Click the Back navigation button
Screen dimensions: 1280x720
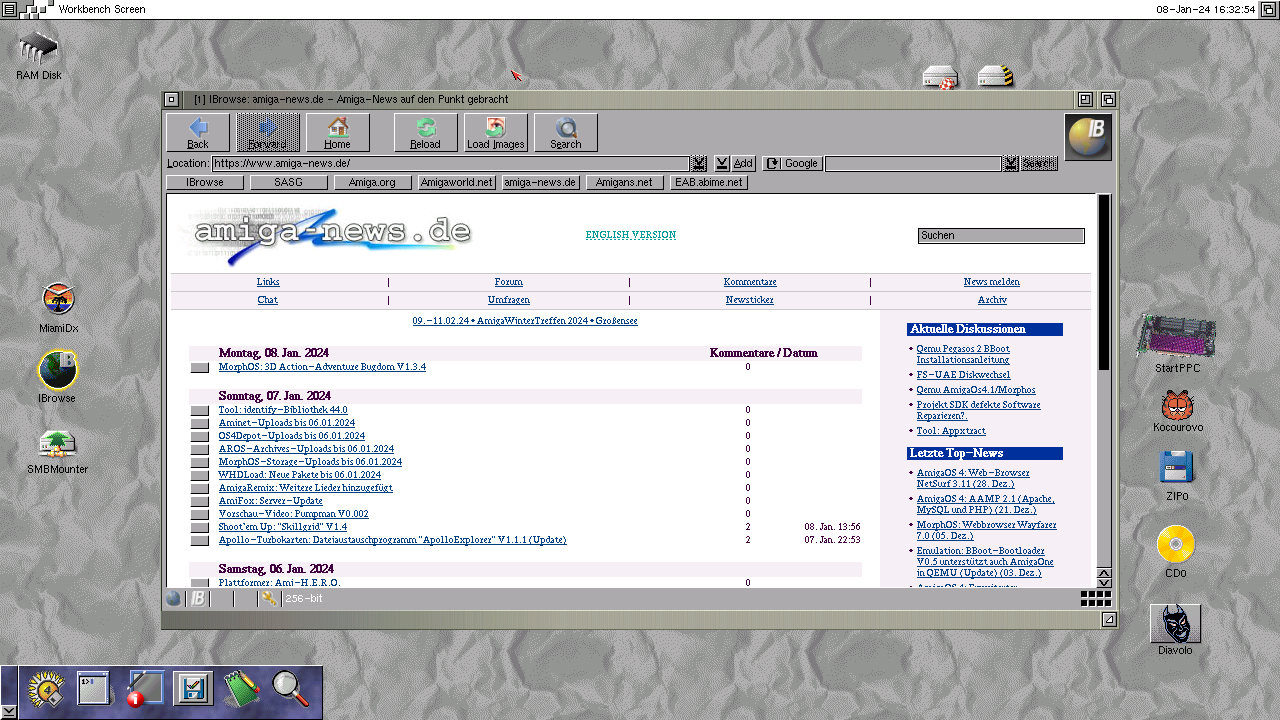(198, 132)
